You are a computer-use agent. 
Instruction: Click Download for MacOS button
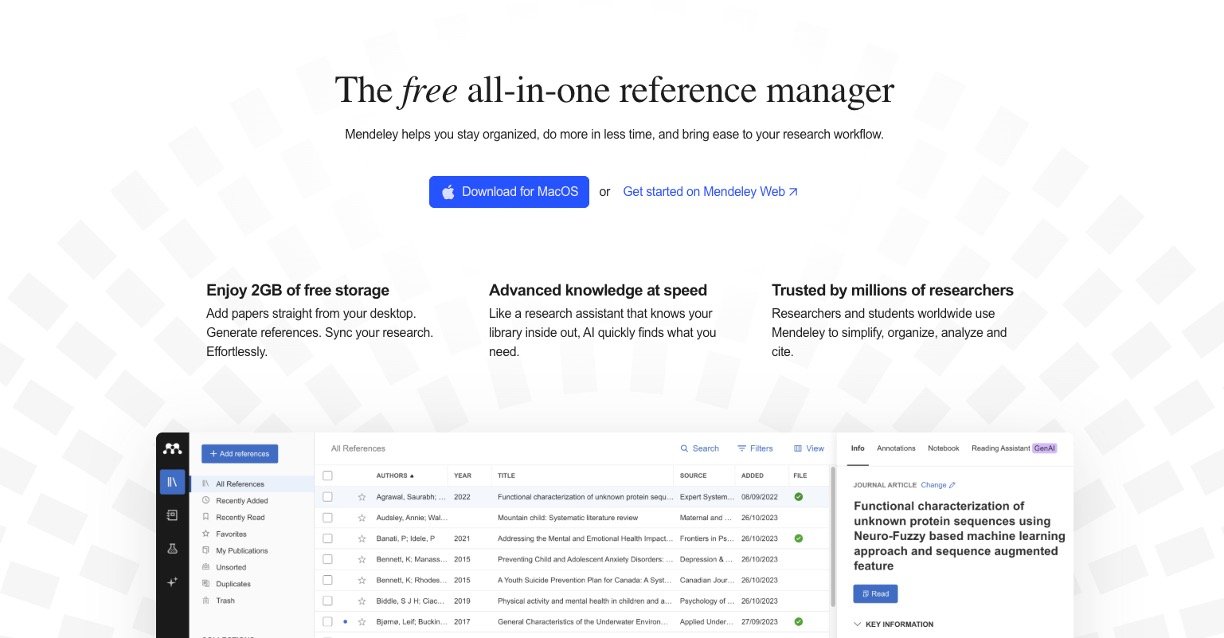tap(509, 192)
